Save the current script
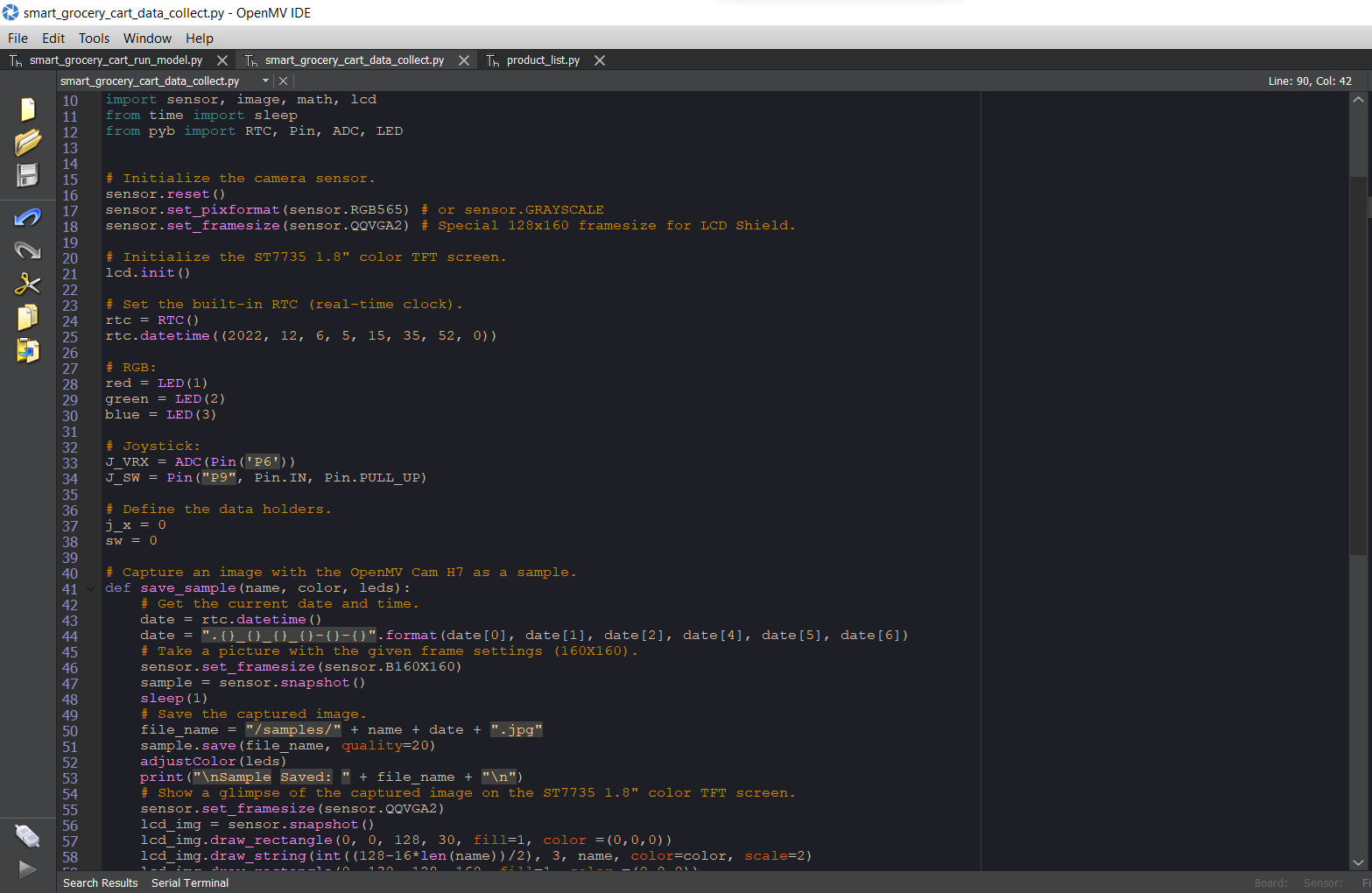The image size is (1372, 893). [26, 175]
